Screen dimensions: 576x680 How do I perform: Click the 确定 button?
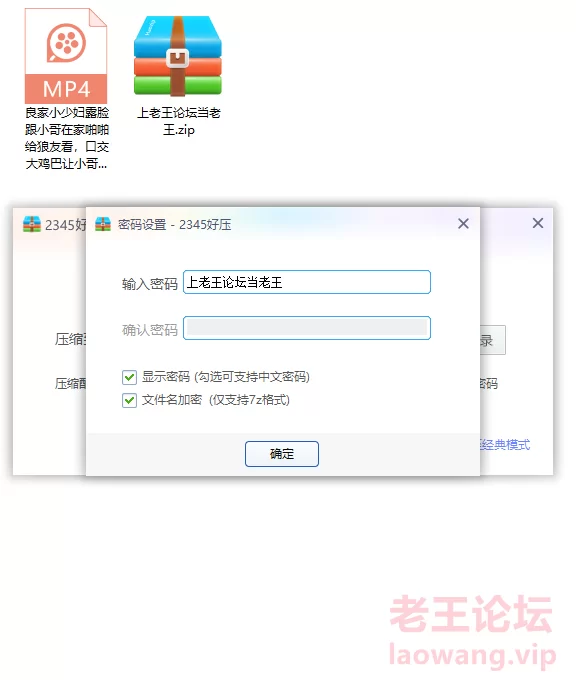282,454
